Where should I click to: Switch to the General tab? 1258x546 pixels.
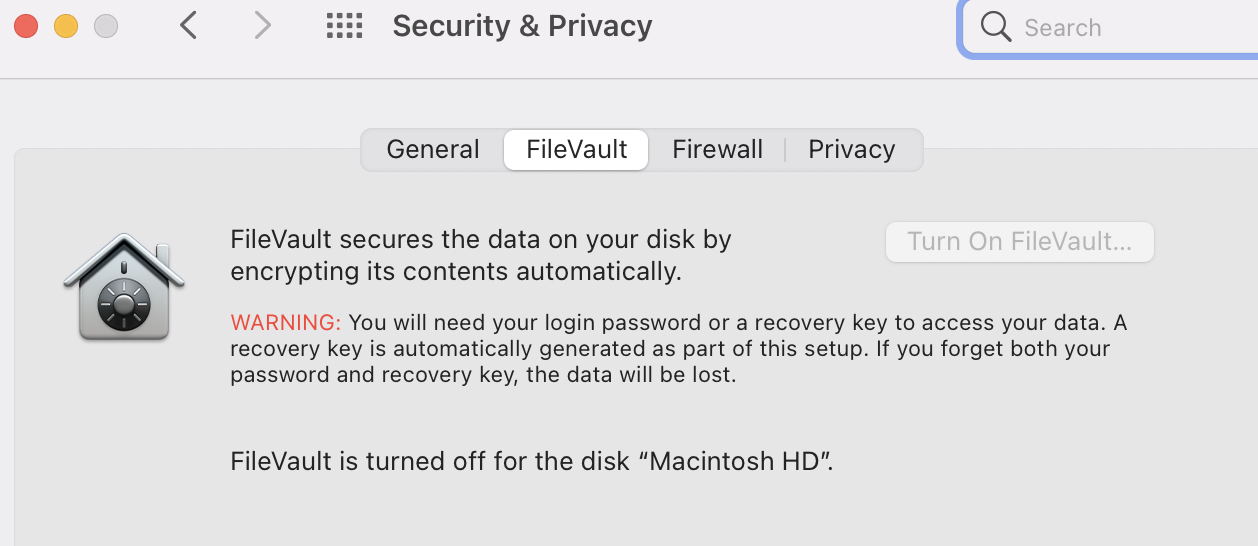coord(433,150)
